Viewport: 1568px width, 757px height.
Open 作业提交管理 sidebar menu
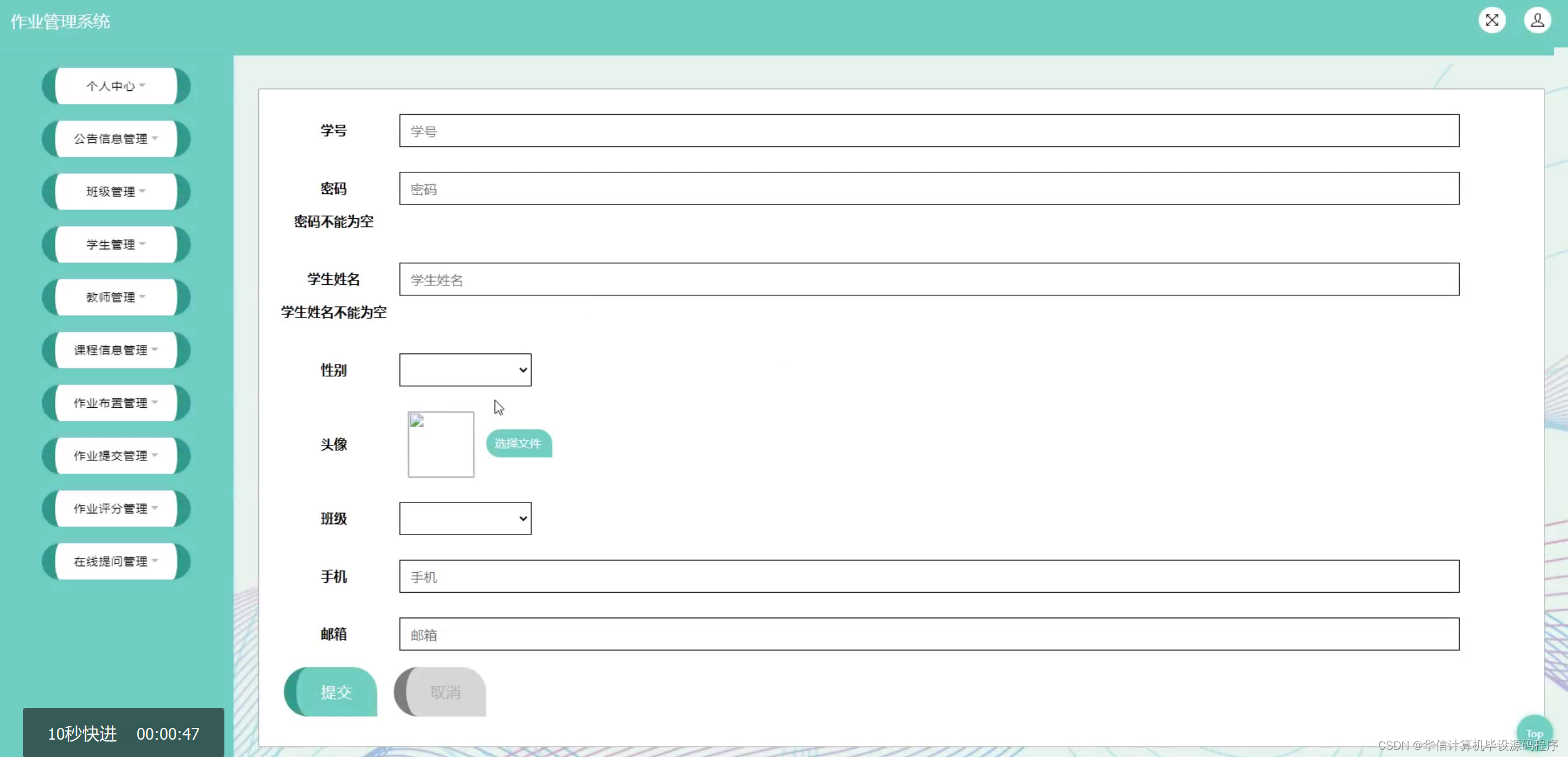116,455
